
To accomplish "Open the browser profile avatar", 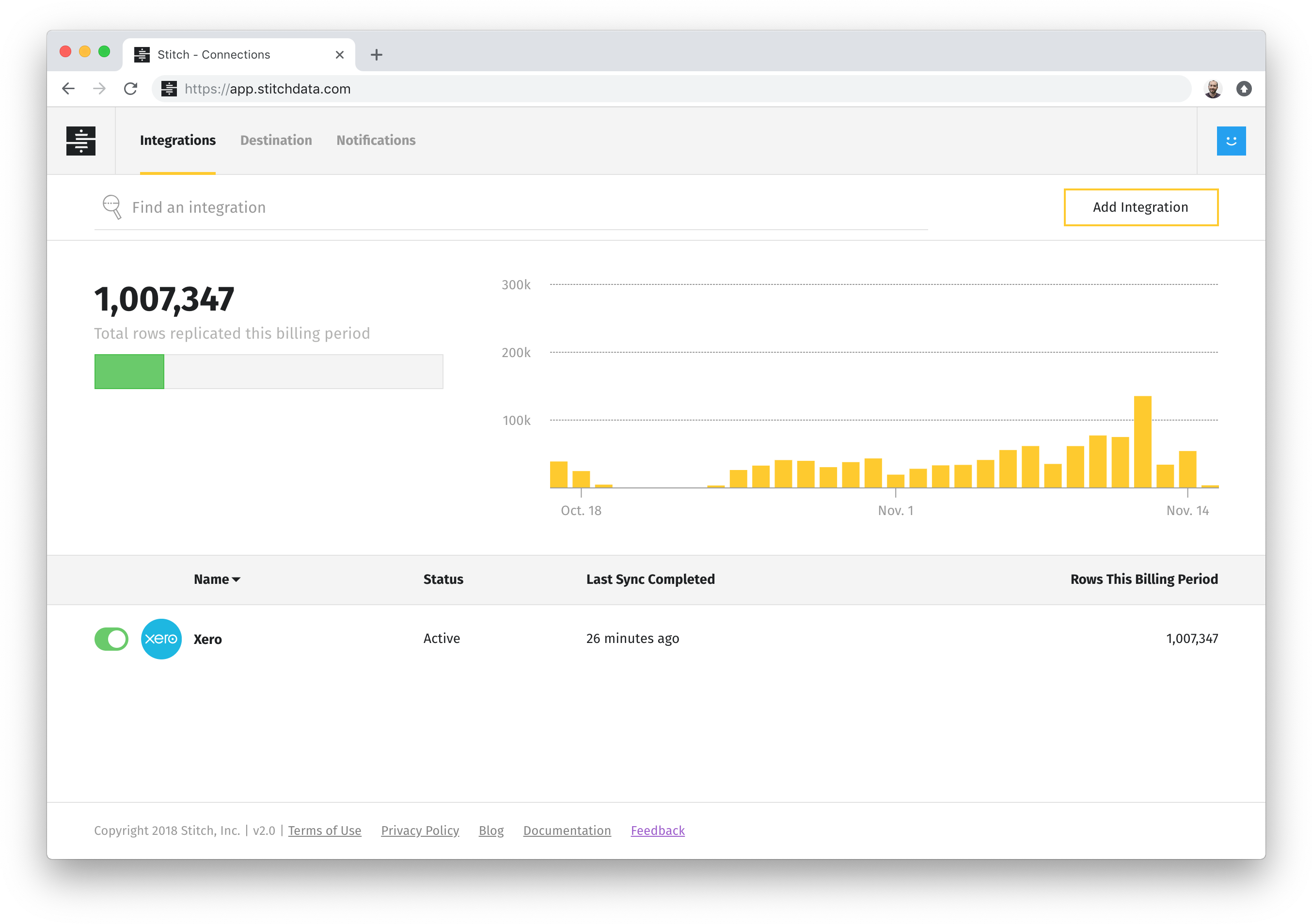I will (1212, 89).
